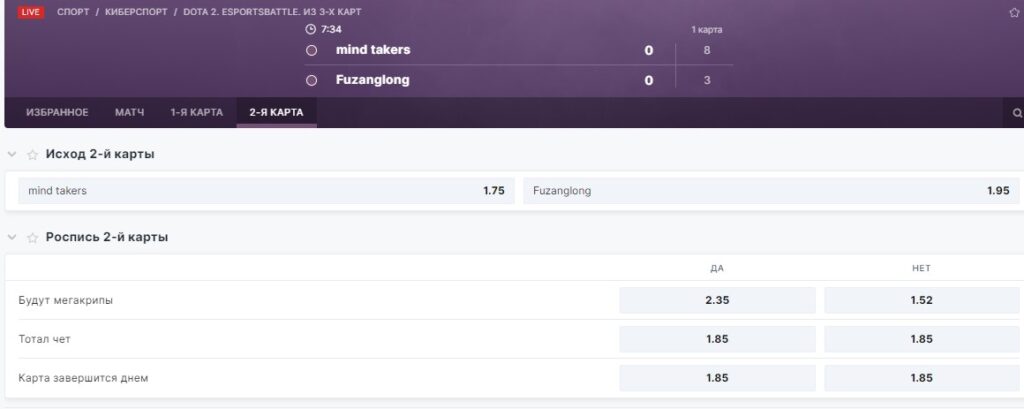Click the clock icon beside 7:34
Screen dimensions: 1024x409
[x=311, y=29]
